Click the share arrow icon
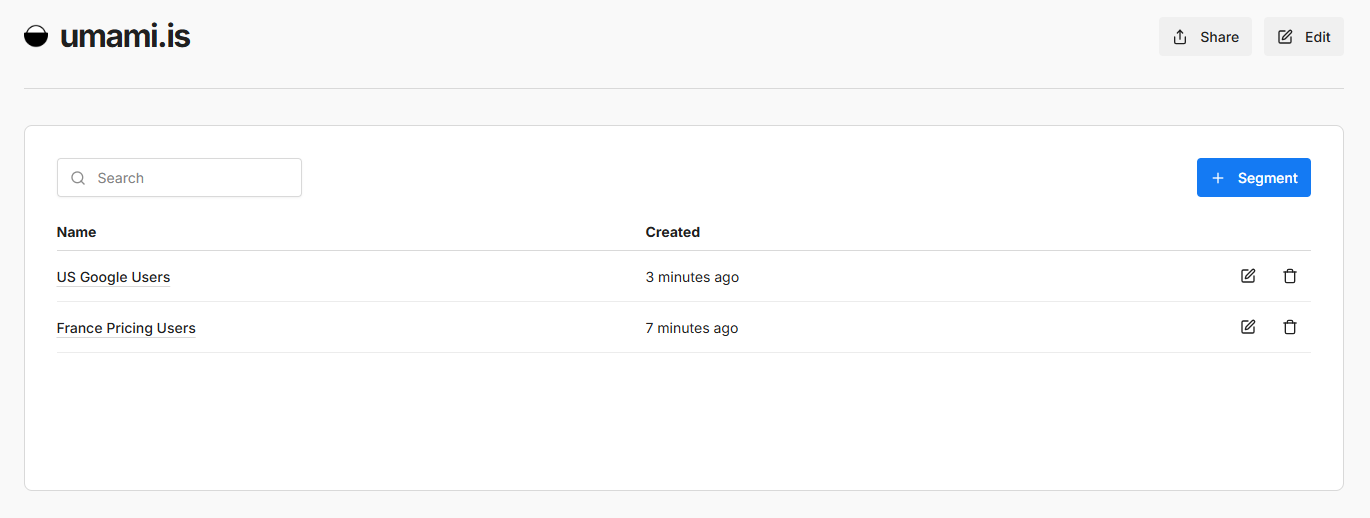 click(1180, 37)
